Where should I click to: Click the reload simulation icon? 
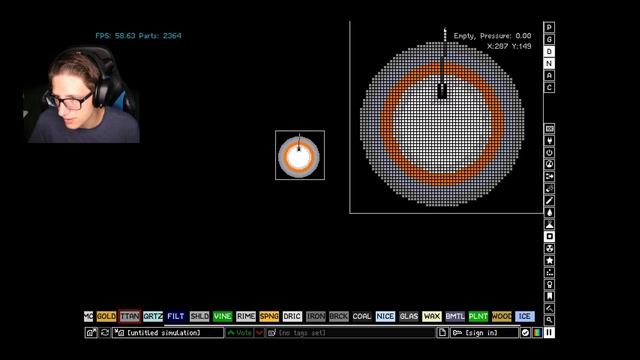coord(105,333)
